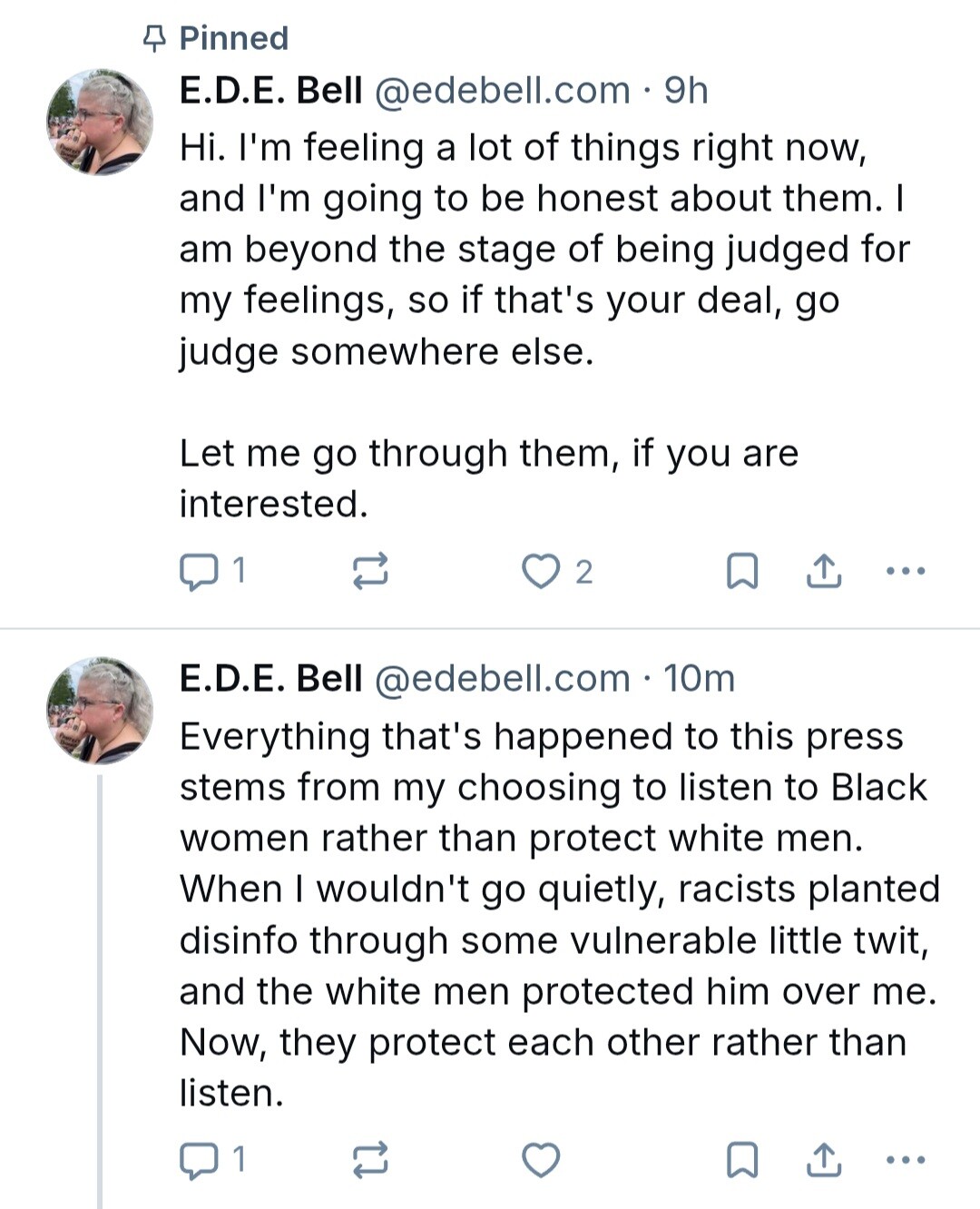The height and width of the screenshot is (1209, 980).
Task: Open E.D.E. Bell name on the pinned post
Action: (270, 91)
